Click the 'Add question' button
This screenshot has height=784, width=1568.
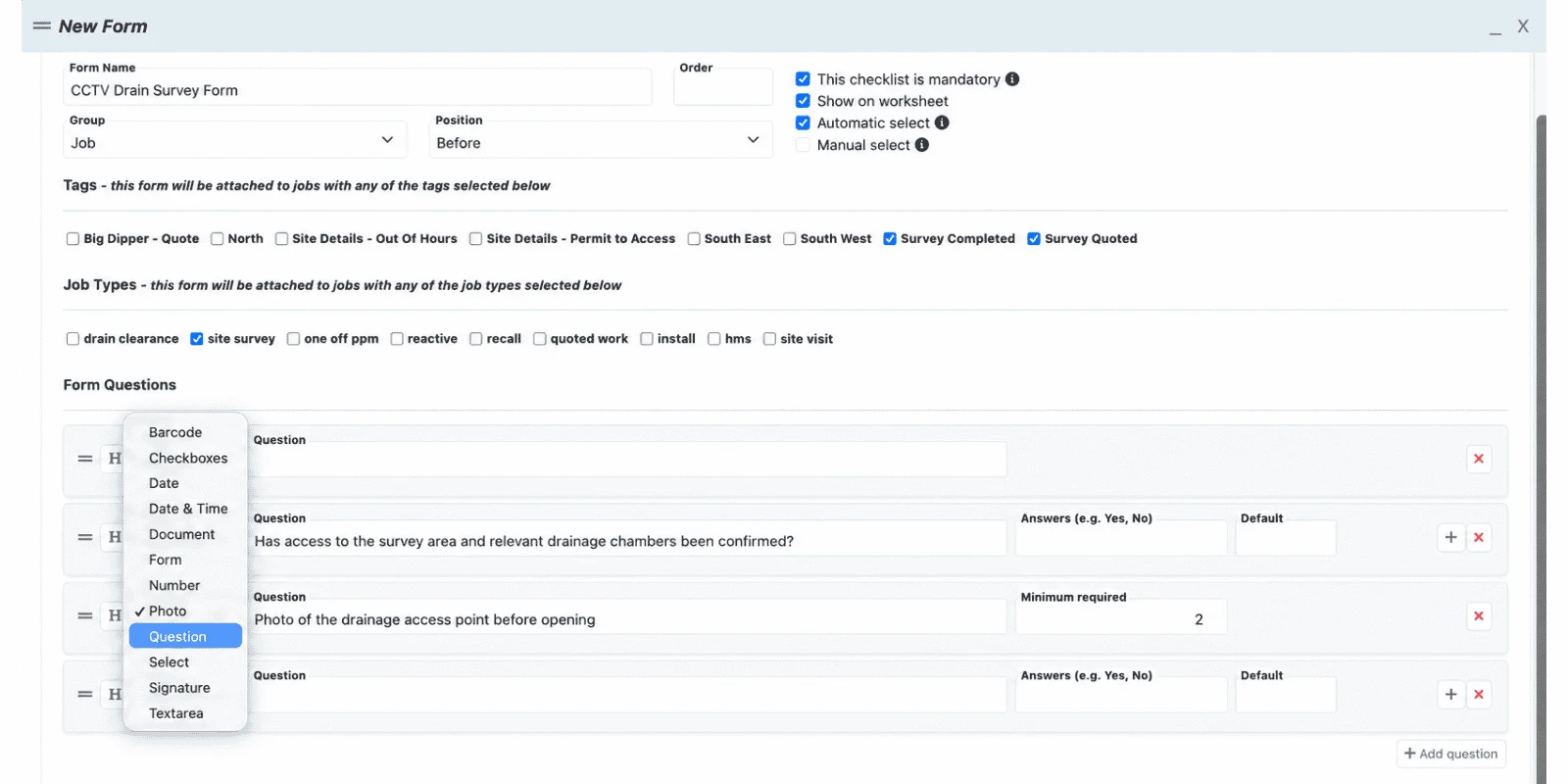coord(1451,754)
